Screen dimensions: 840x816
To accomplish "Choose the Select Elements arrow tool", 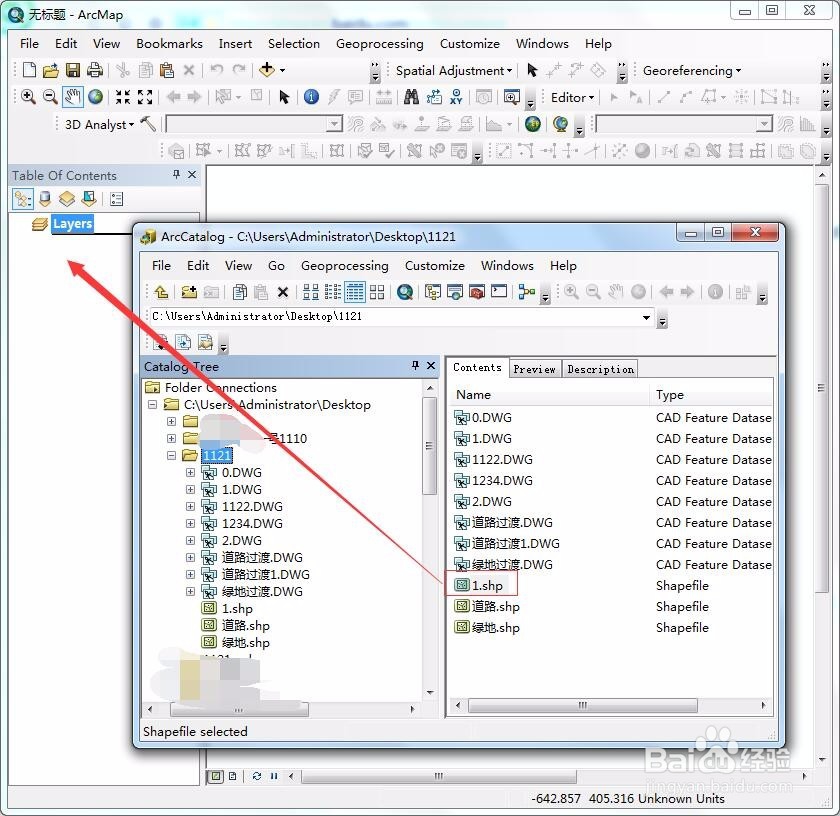I will (x=284, y=97).
